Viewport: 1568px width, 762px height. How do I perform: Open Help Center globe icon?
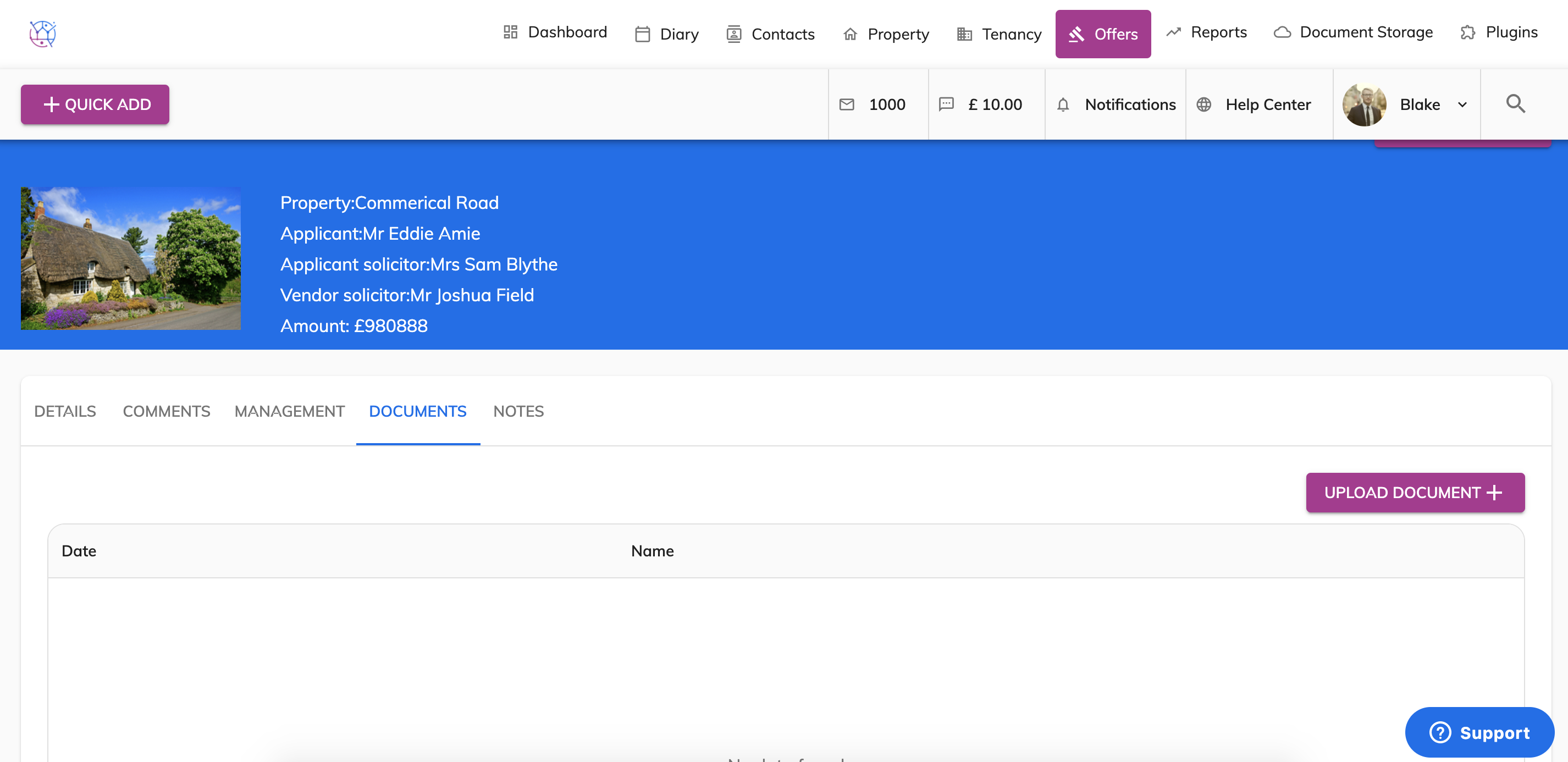(1203, 104)
